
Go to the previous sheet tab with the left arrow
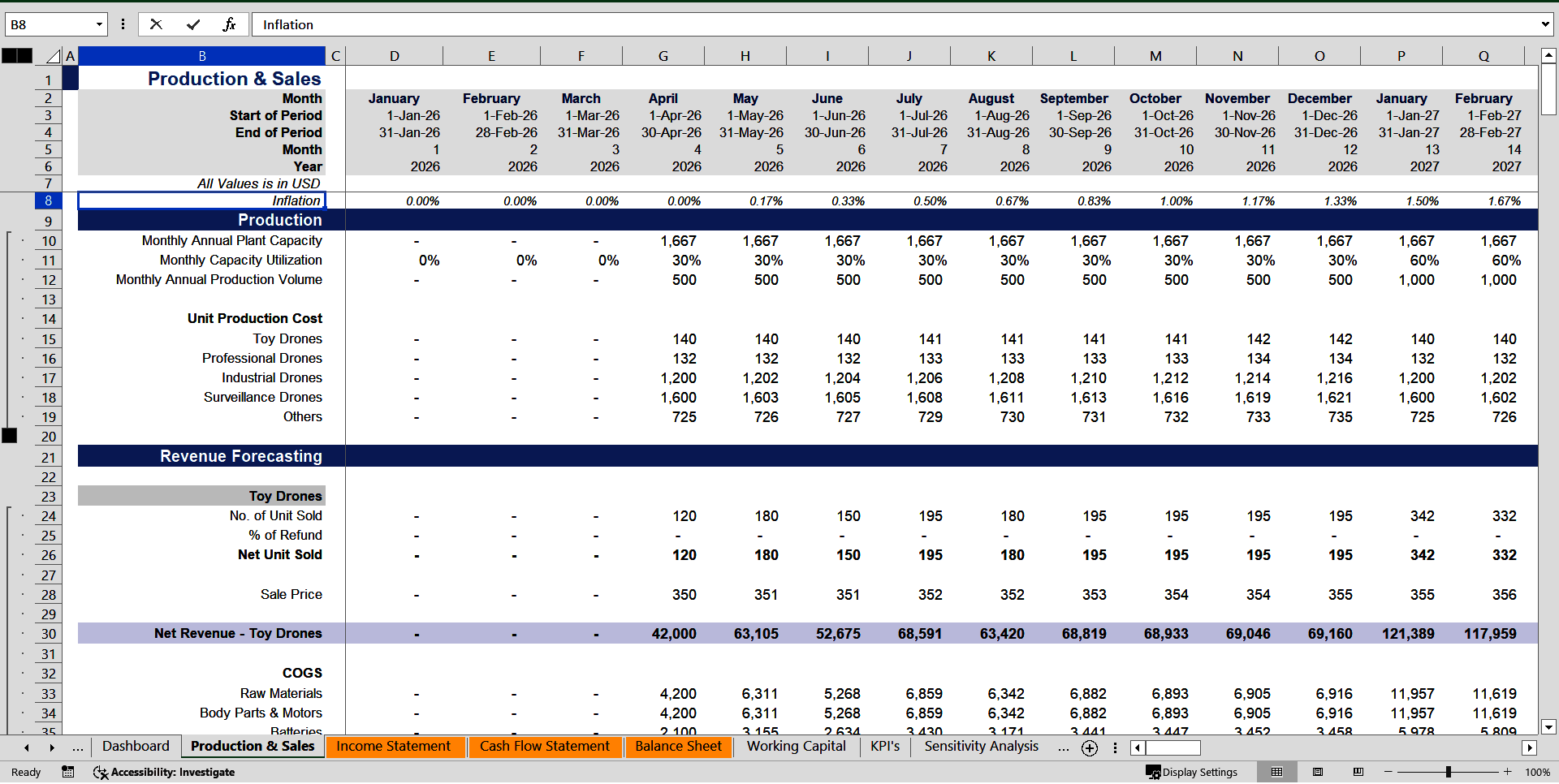coord(27,747)
